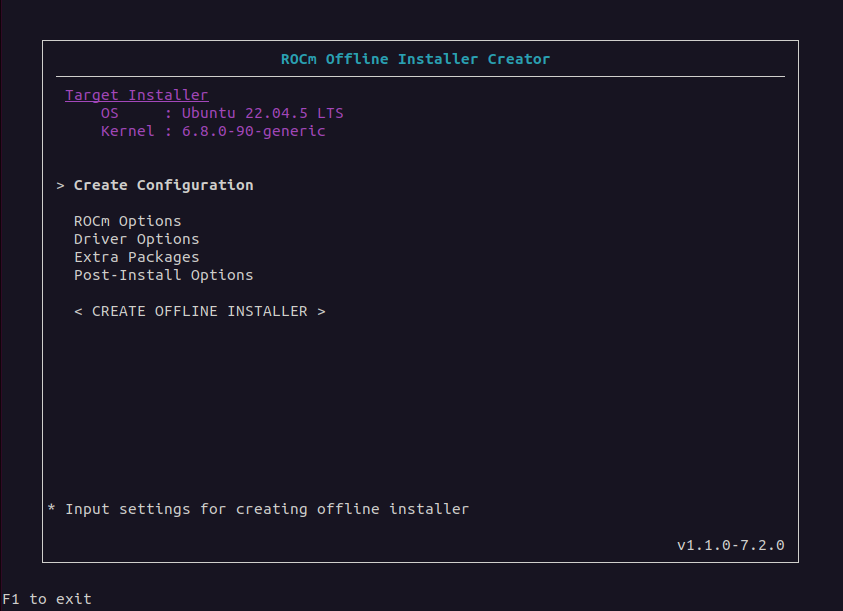Viewport: 843px width, 611px height.
Task: Click the asterisk at start of help line
Action: point(52,509)
